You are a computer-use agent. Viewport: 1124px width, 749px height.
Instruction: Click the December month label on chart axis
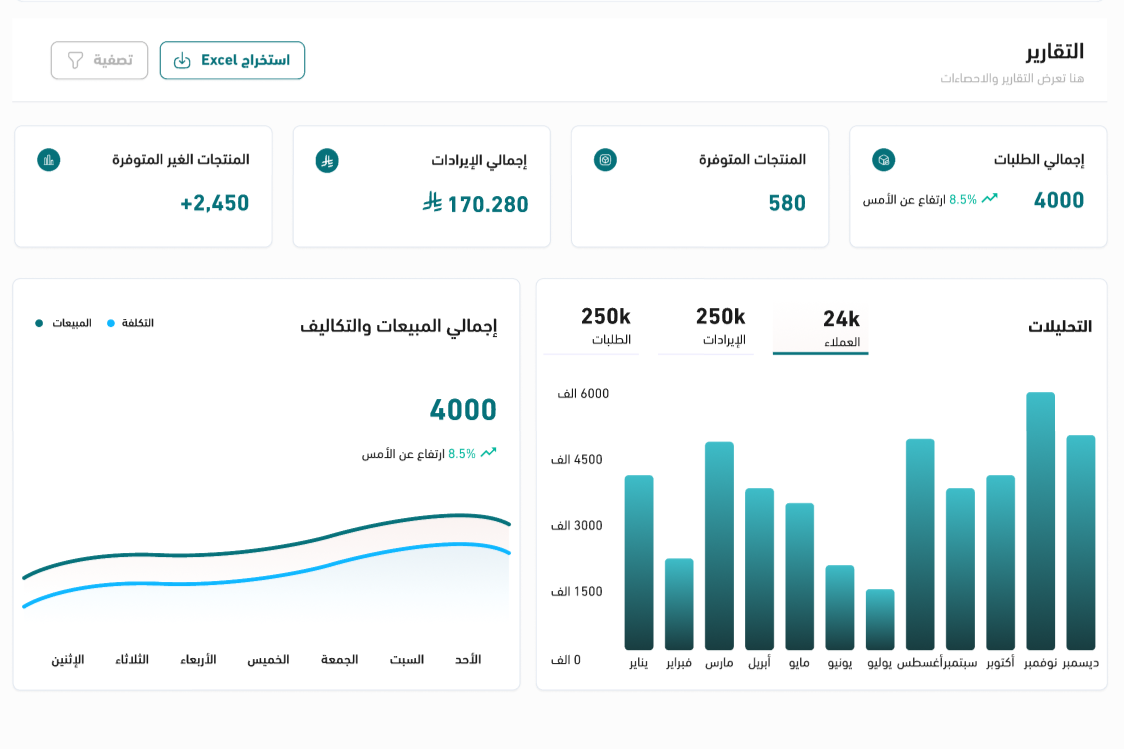coord(1080,663)
